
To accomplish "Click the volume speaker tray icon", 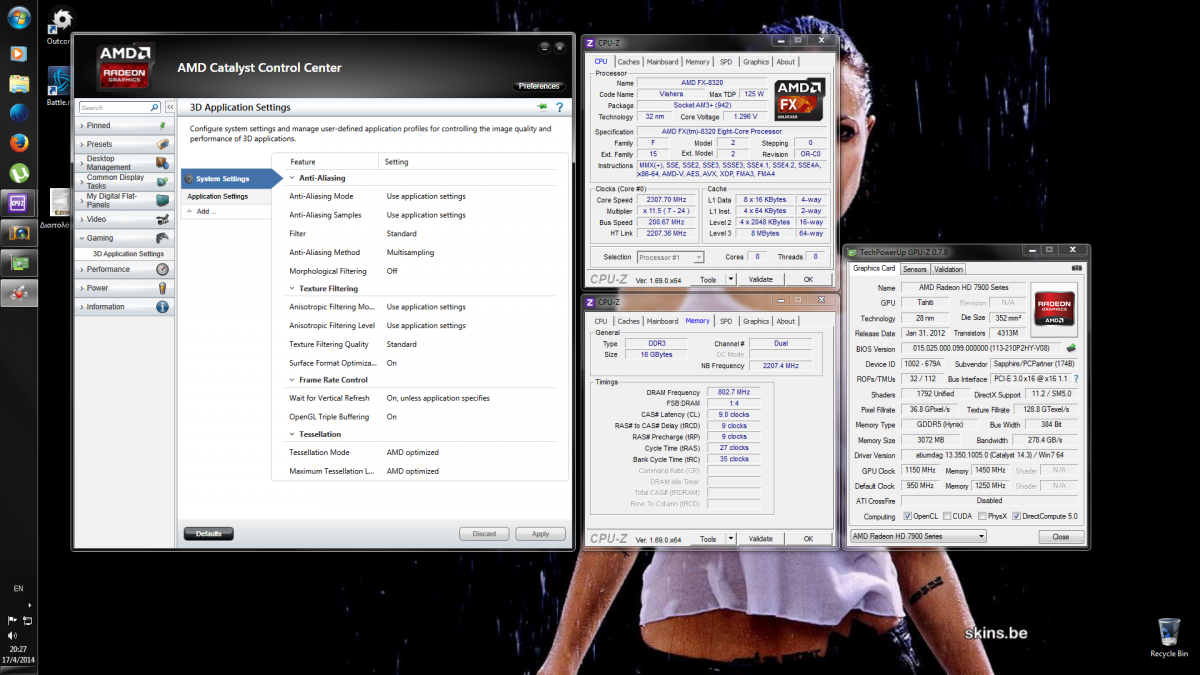I will point(12,635).
